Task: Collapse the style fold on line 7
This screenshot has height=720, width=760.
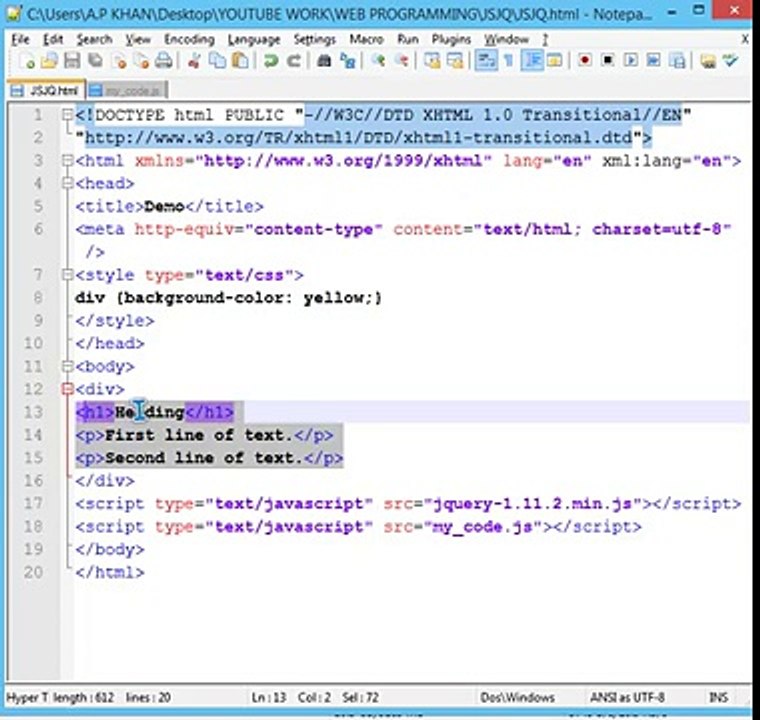Action: point(68,275)
